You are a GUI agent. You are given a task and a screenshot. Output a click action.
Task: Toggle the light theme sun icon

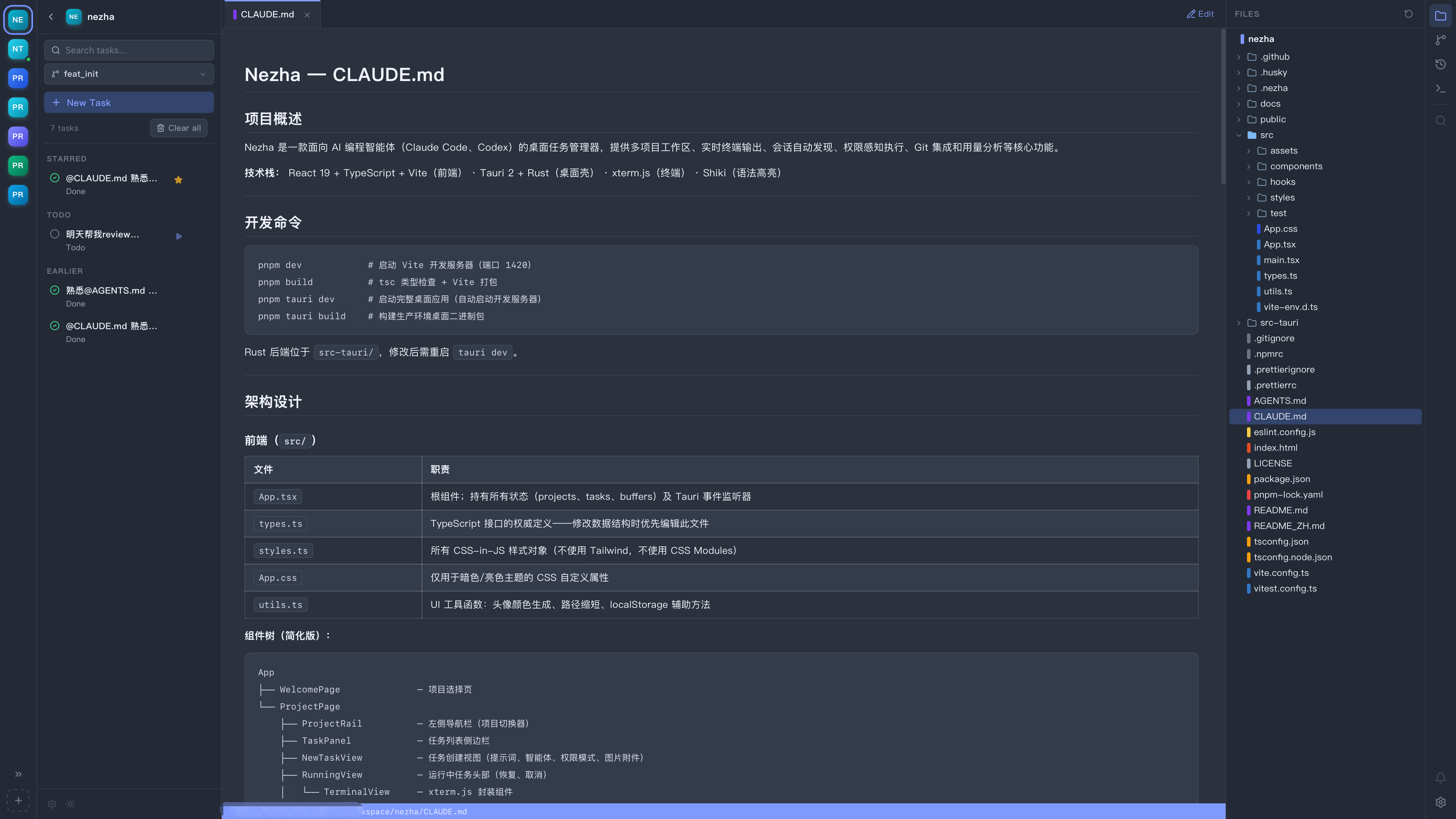coord(70,804)
